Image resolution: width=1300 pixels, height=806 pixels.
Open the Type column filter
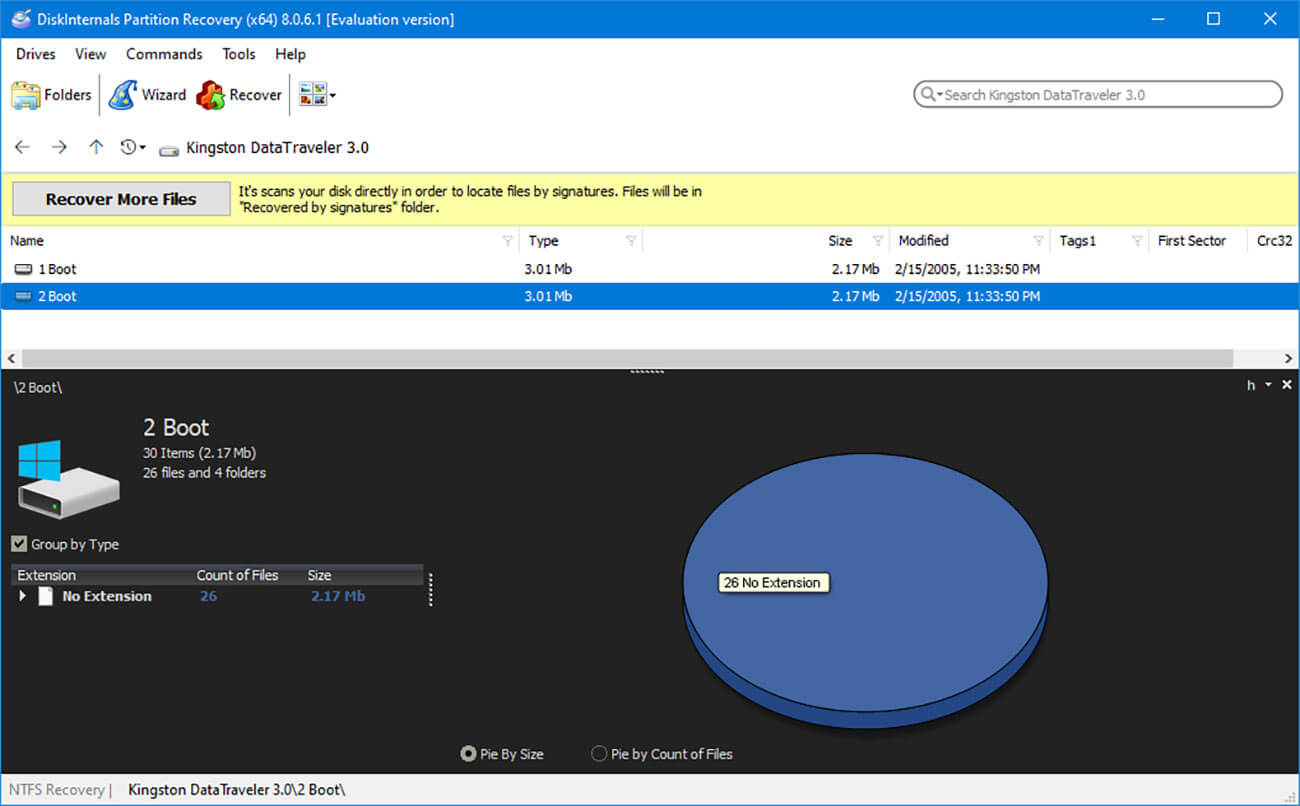631,241
